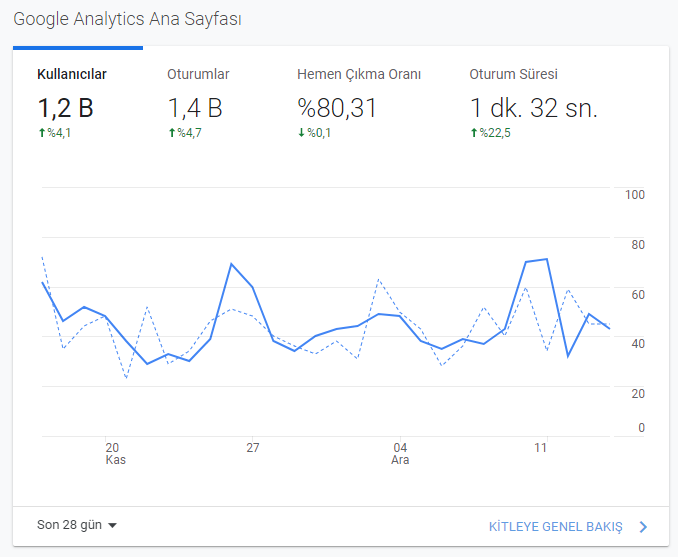Click the %80,31 bounce rate value

(337, 108)
